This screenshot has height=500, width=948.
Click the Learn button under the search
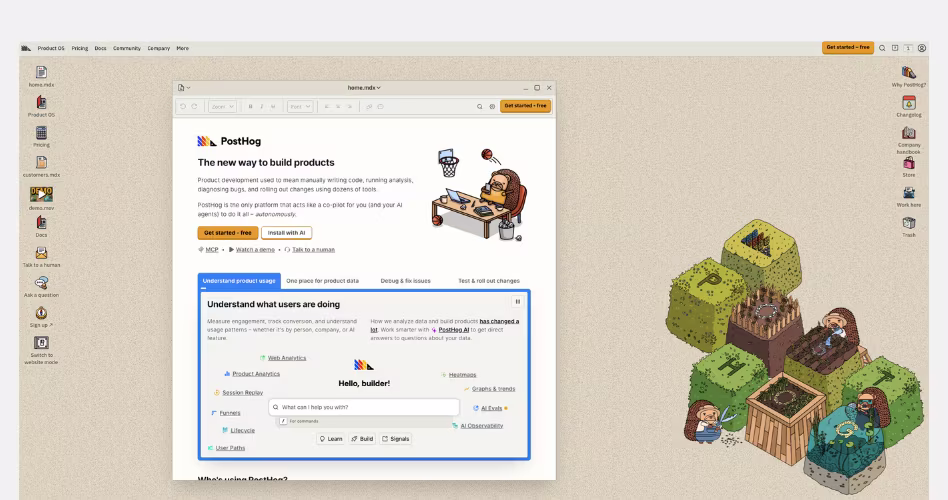coord(331,439)
